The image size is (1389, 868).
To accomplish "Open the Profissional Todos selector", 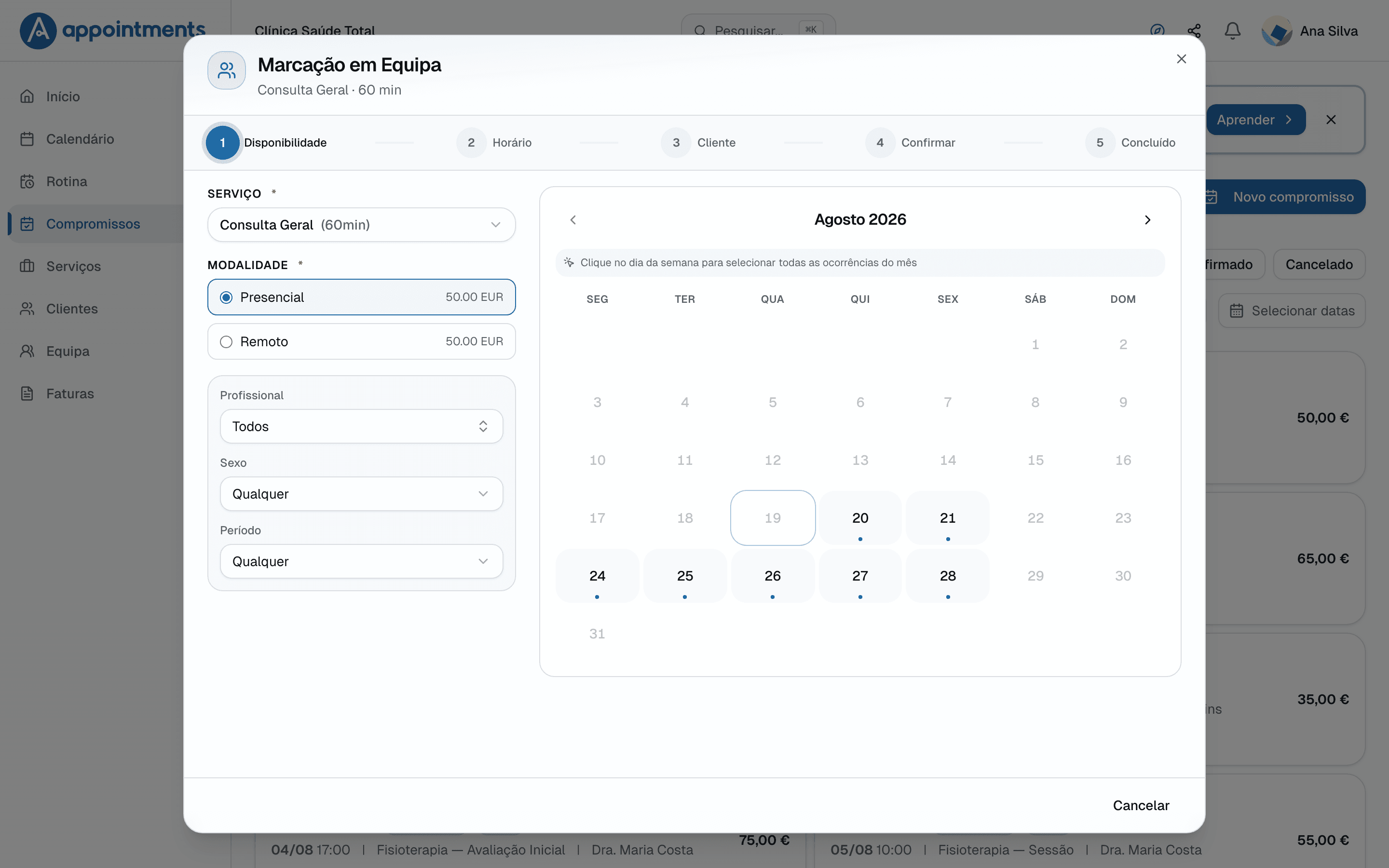I will point(362,427).
